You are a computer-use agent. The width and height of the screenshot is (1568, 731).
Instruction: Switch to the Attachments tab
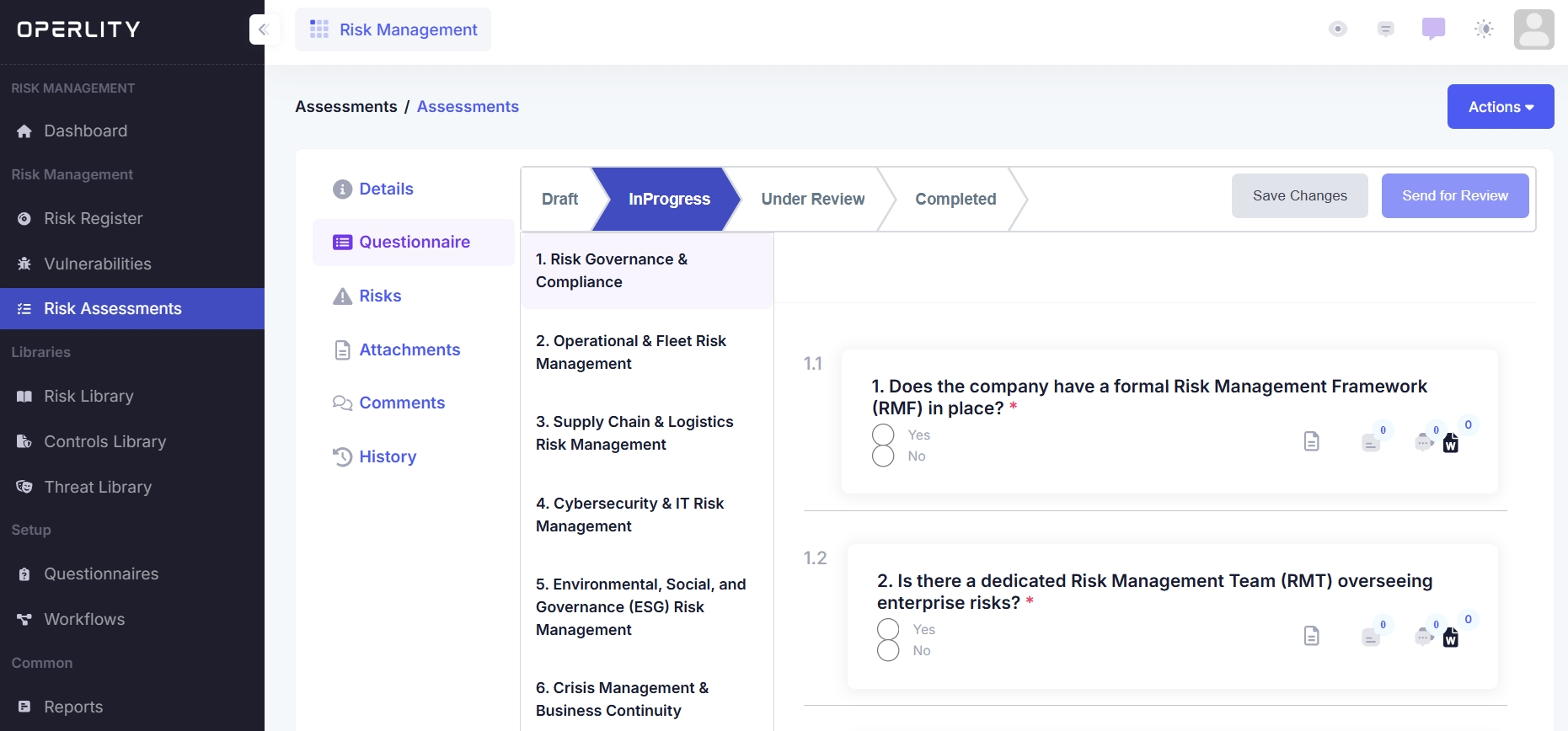pos(409,349)
